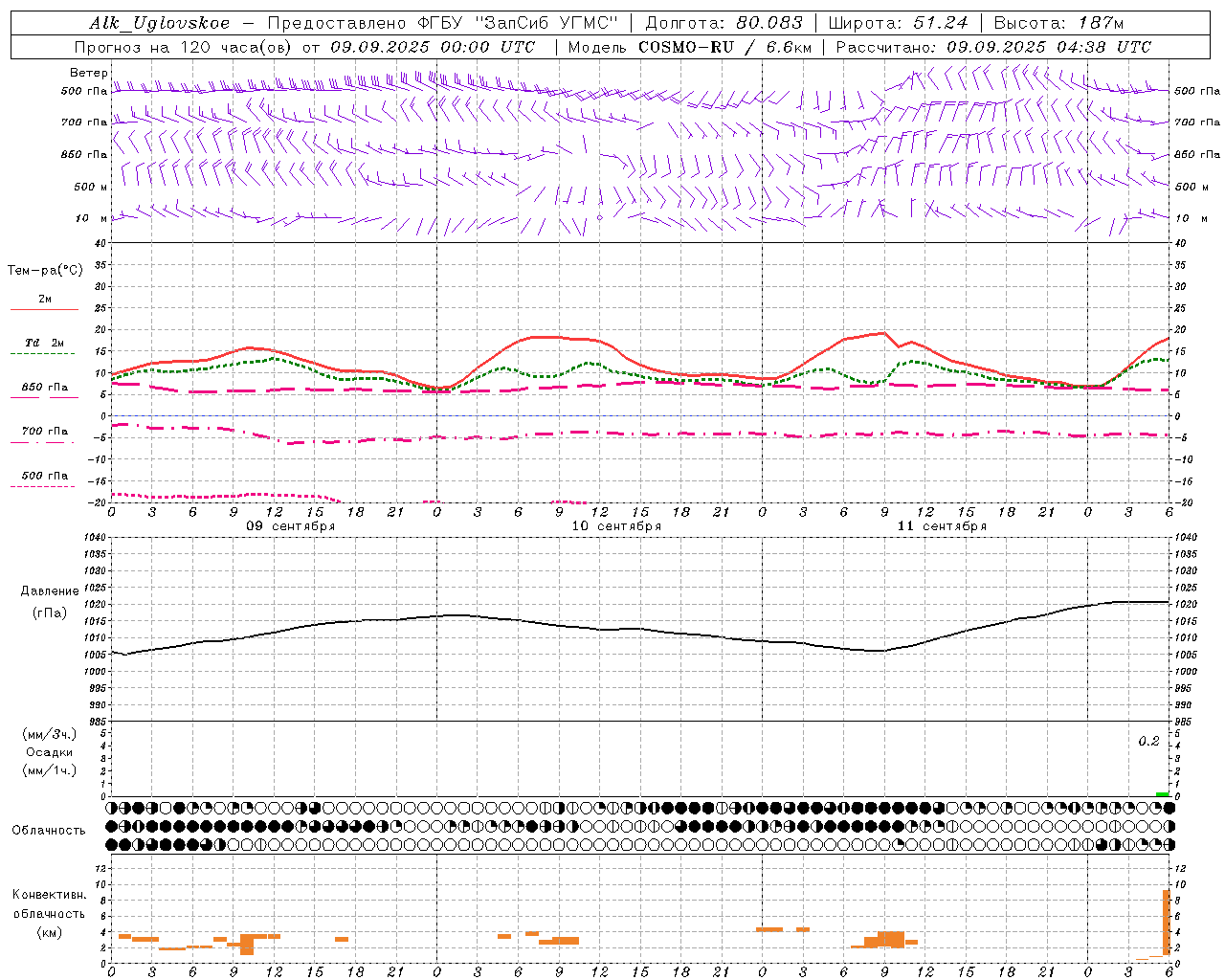1225x980 pixels.
Task: Click the green precipitation bar
Action: [x=1162, y=794]
